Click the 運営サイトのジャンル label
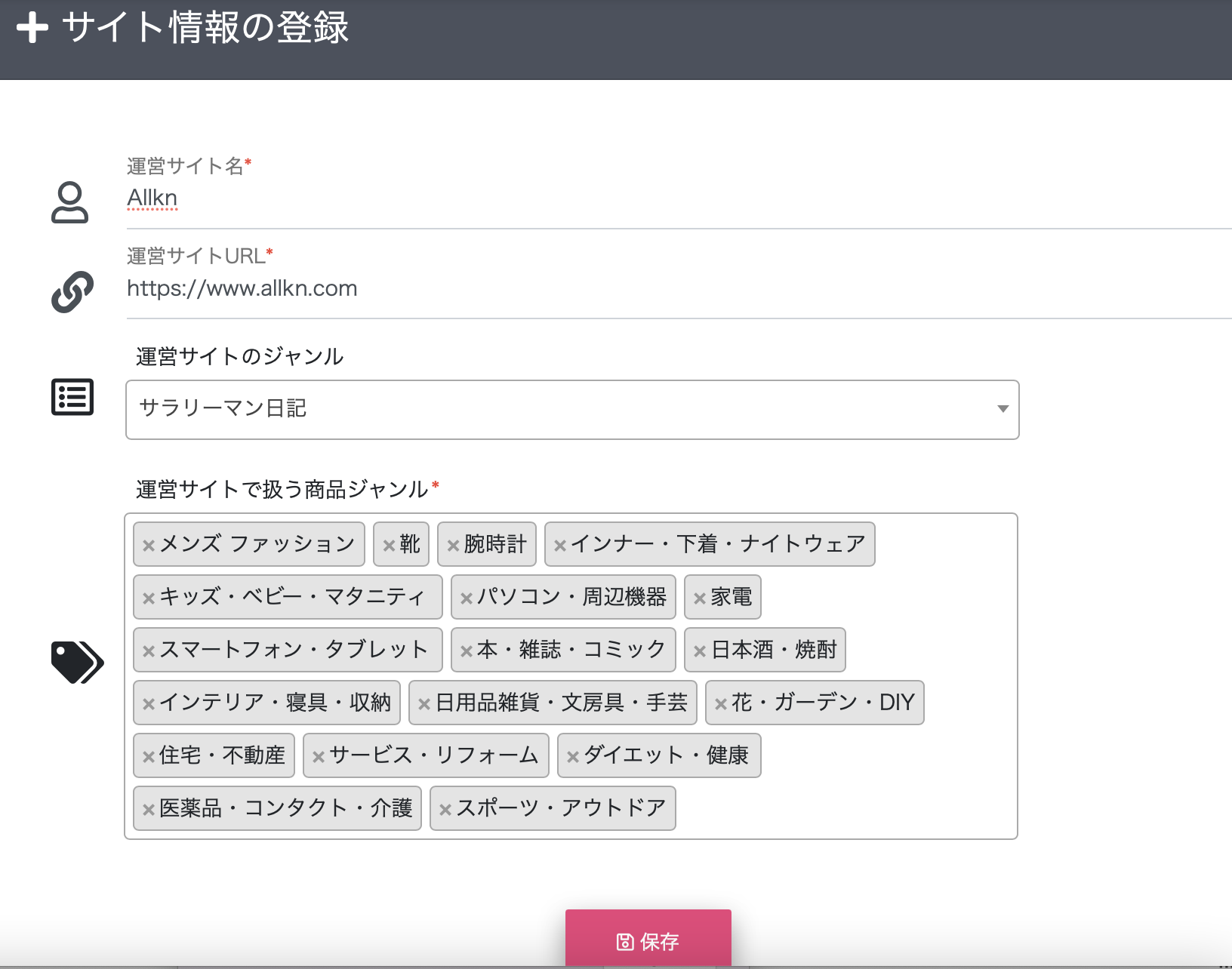1232x969 pixels. tap(240, 356)
